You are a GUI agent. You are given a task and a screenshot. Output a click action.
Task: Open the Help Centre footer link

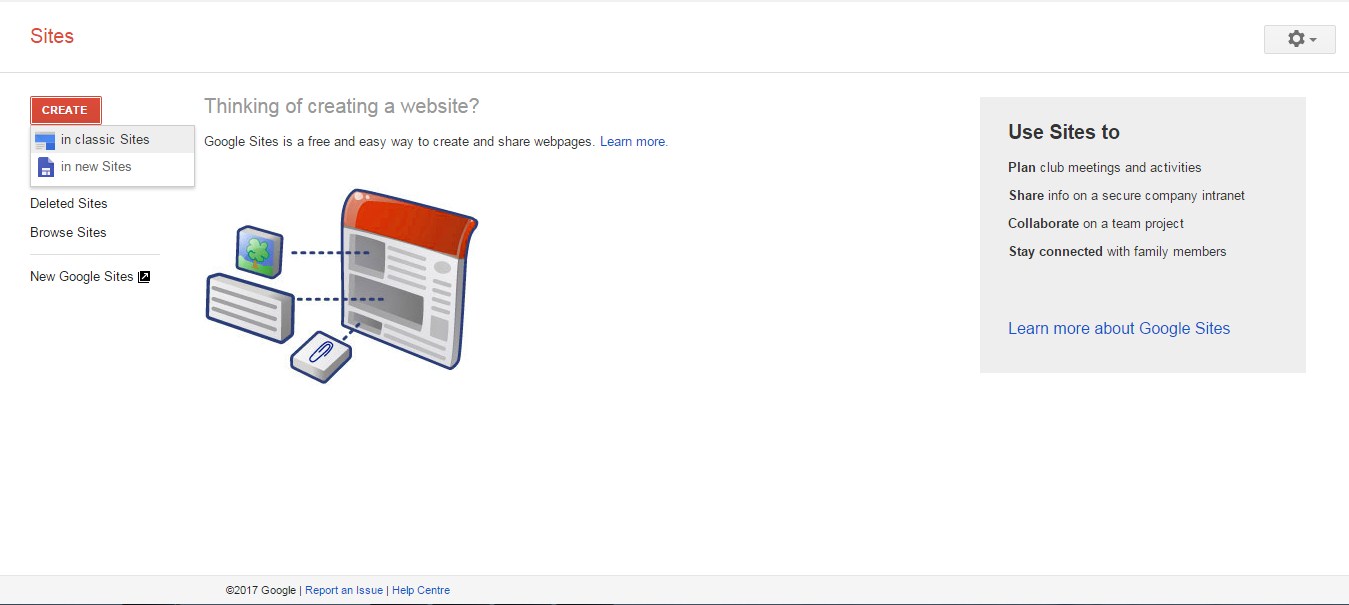[x=421, y=590]
